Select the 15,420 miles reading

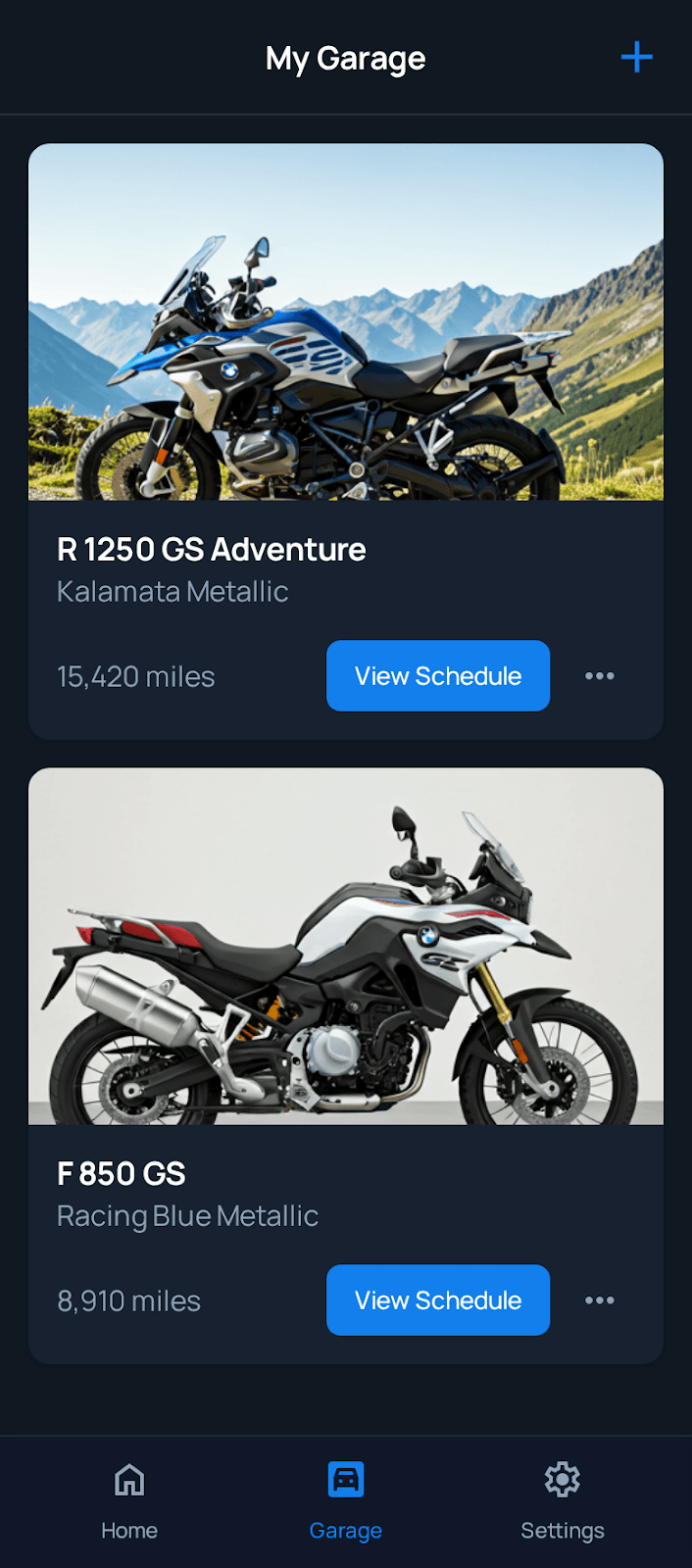tap(136, 675)
